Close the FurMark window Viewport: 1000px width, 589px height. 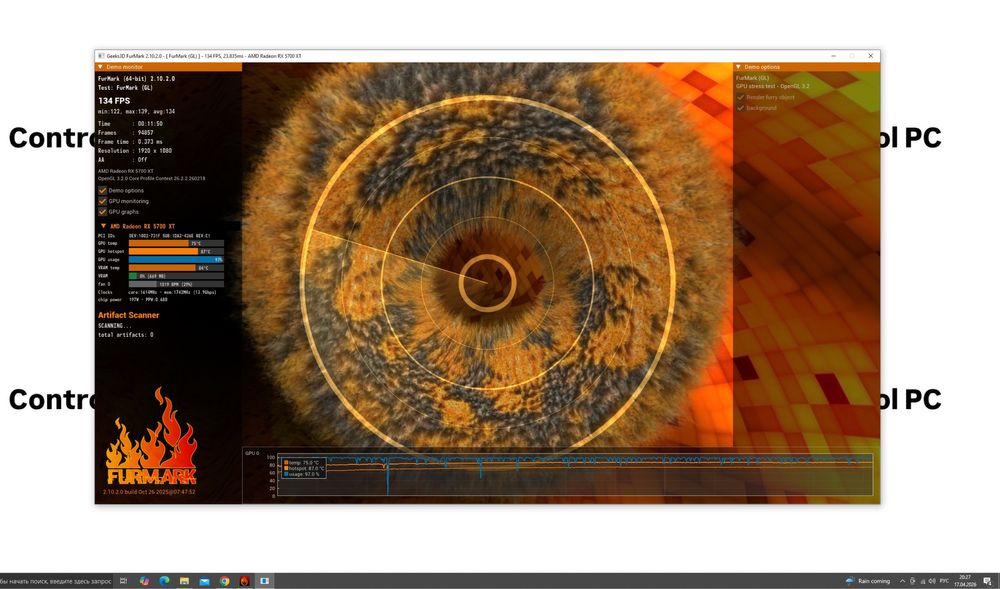pos(871,56)
